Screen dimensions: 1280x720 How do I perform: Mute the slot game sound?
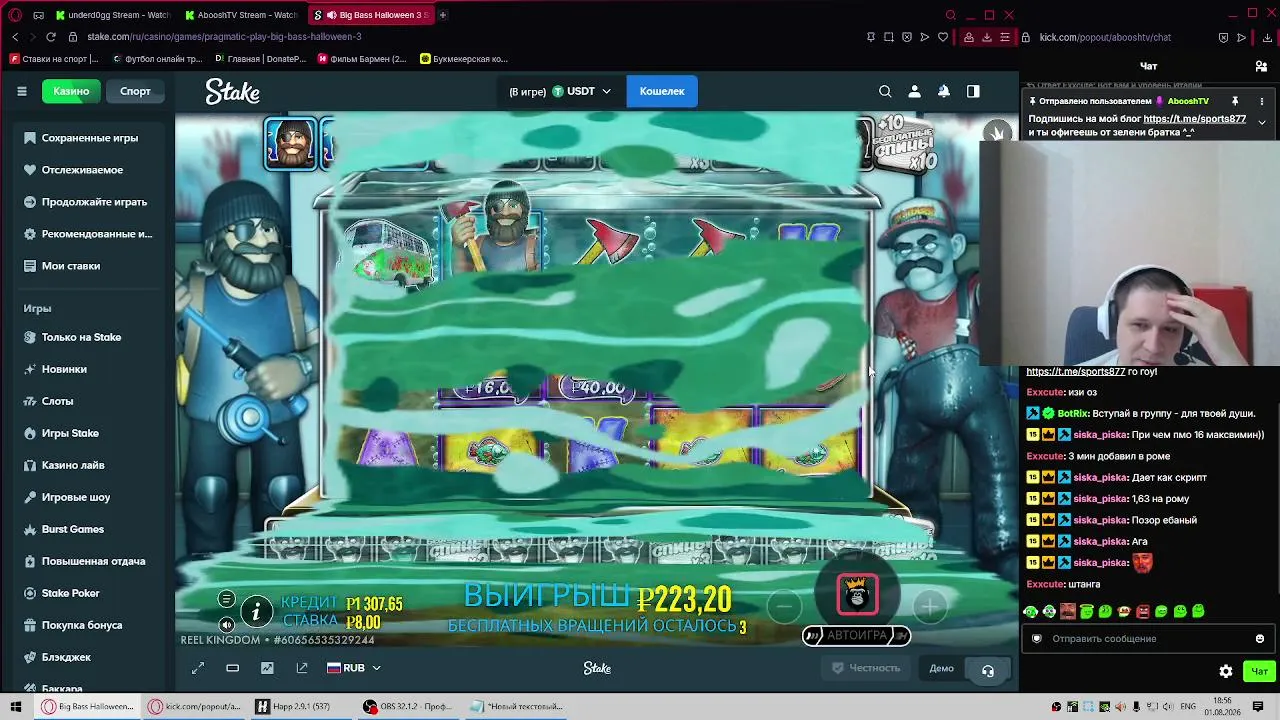tap(227, 624)
